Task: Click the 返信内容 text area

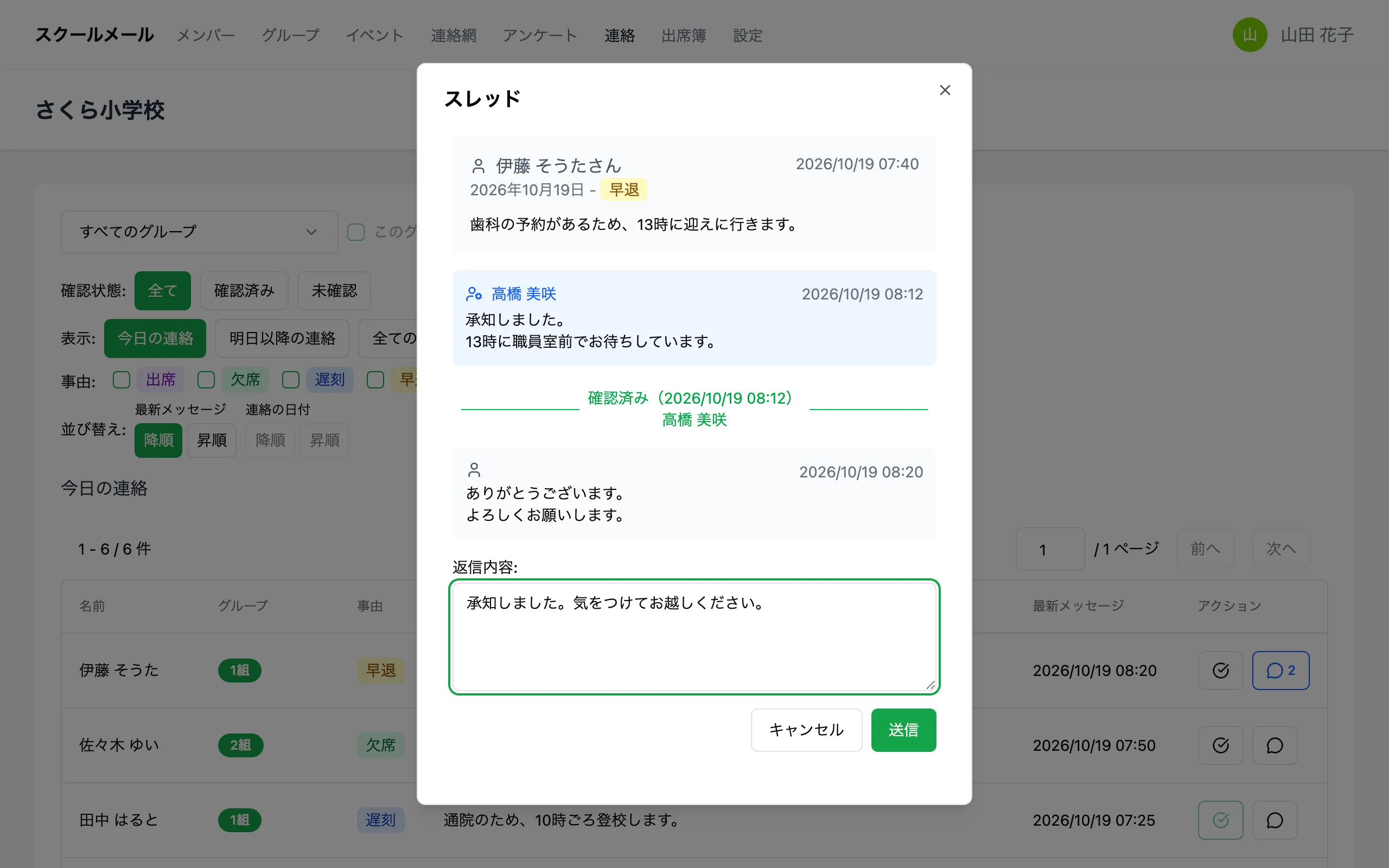Action: tap(694, 637)
